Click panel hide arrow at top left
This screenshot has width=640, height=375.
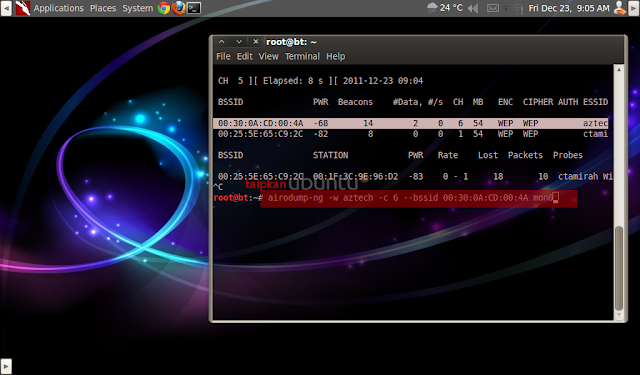pos(6,8)
